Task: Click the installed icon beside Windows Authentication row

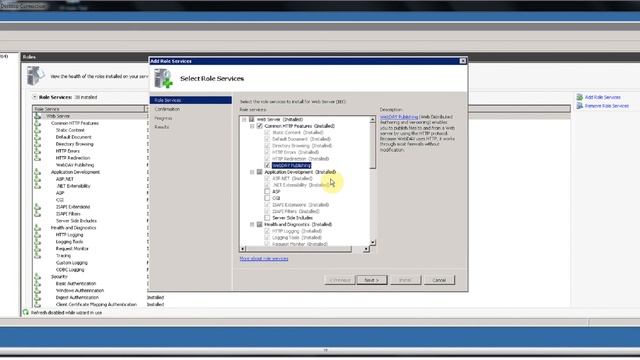Action: [38, 291]
